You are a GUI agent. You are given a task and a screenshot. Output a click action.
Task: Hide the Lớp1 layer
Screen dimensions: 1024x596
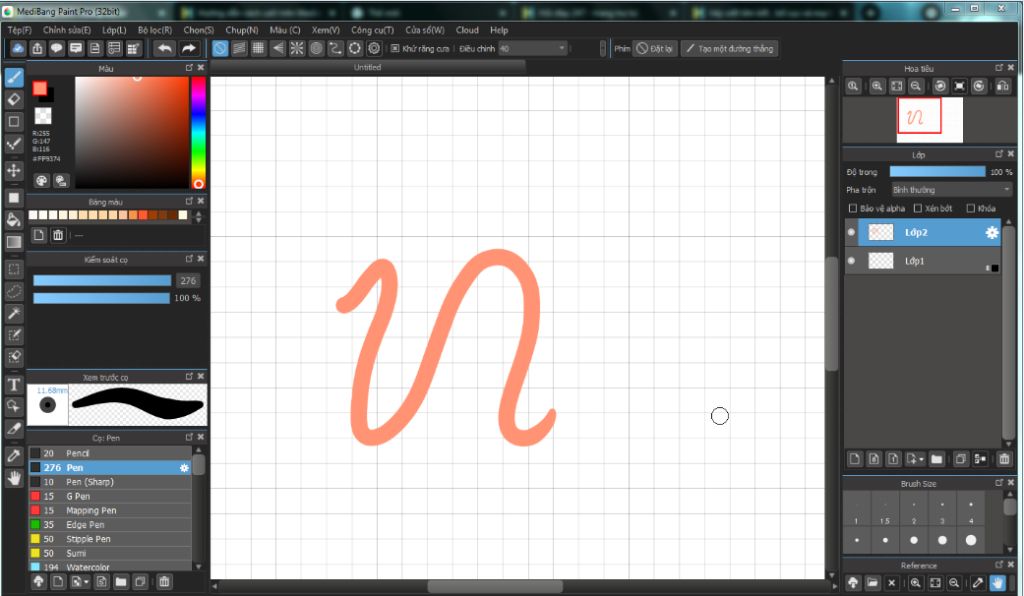tap(851, 261)
